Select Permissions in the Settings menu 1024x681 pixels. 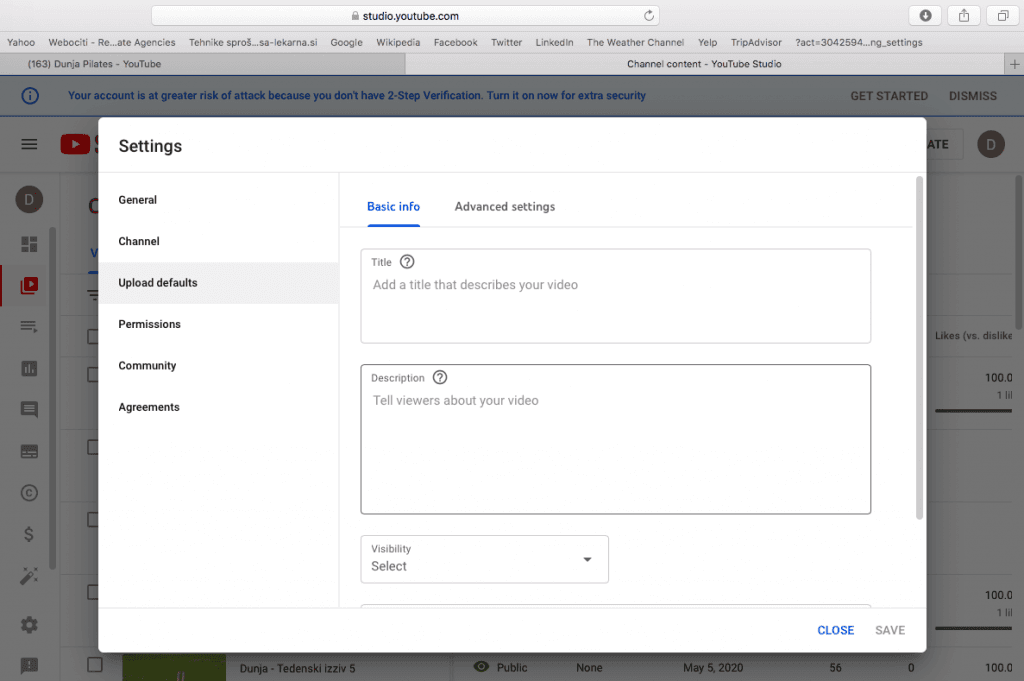coord(149,324)
